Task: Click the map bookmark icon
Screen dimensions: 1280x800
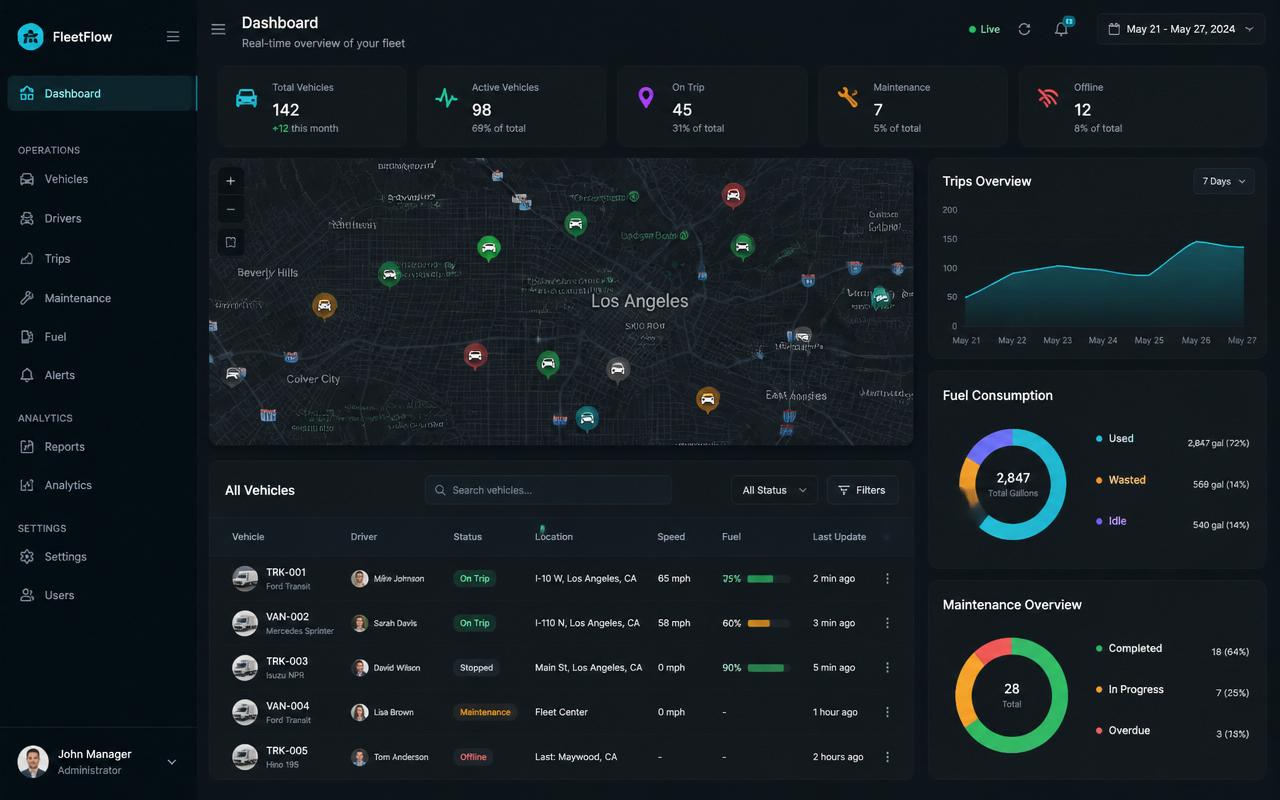Action: coord(230,242)
